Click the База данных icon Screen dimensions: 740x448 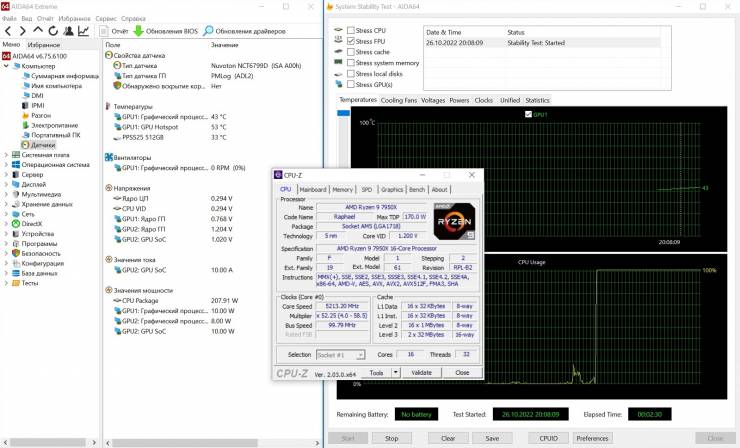(16, 273)
